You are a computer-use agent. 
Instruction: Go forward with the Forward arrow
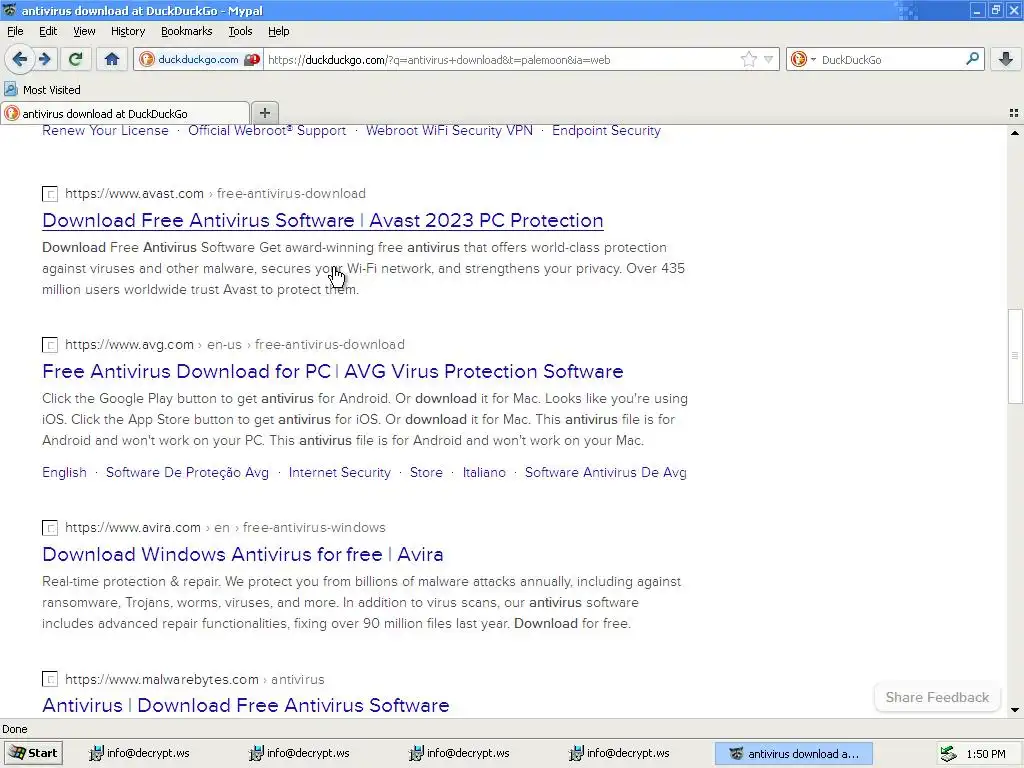tap(44, 59)
